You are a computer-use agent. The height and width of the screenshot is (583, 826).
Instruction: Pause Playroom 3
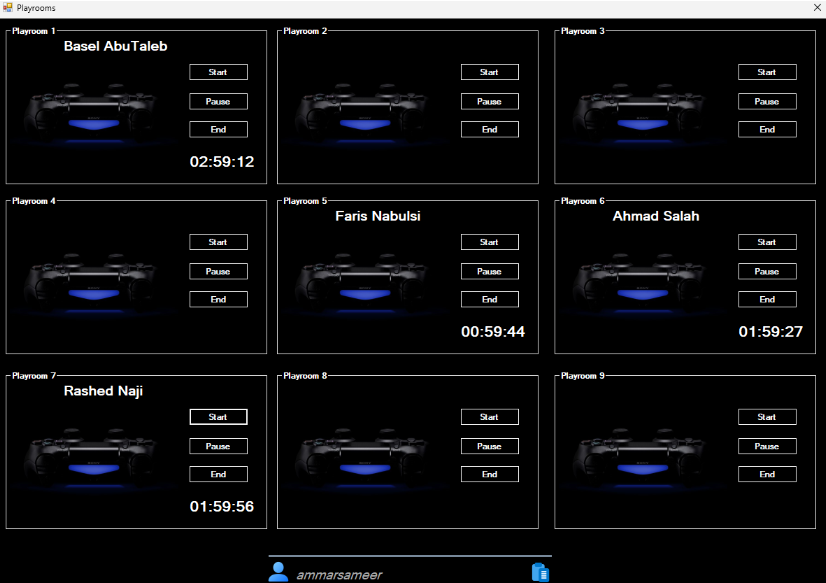coord(767,102)
